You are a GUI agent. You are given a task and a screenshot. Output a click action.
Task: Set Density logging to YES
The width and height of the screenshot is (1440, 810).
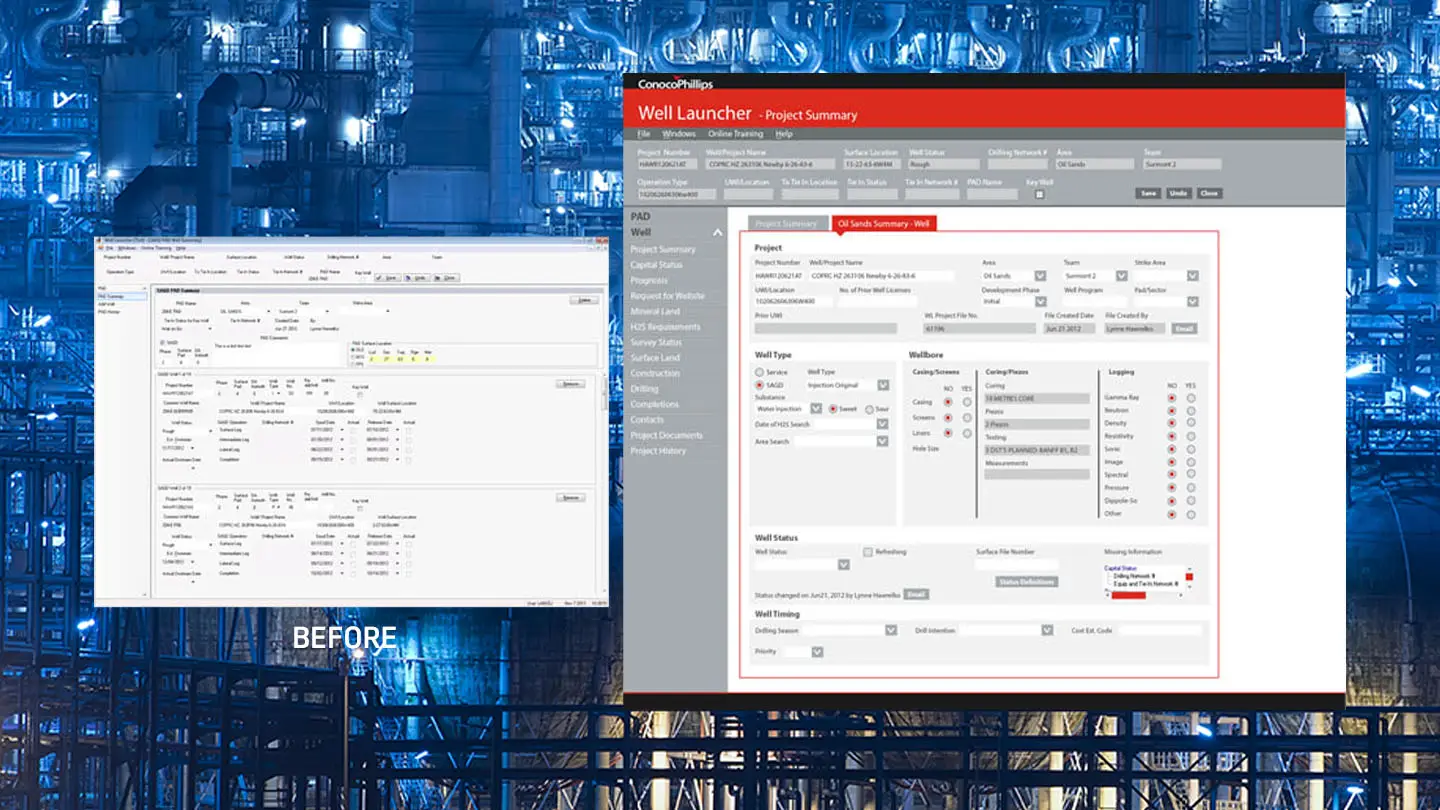pyautogui.click(x=1190, y=424)
